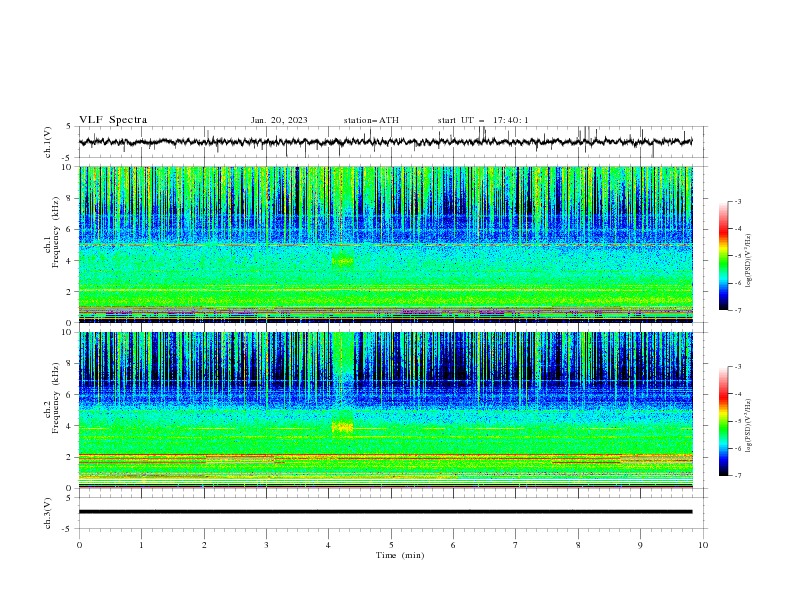Viewport: 792px width, 612px height.
Task: Click the 4 kHz burst in ch.1 spectrogram
Action: 342,261
